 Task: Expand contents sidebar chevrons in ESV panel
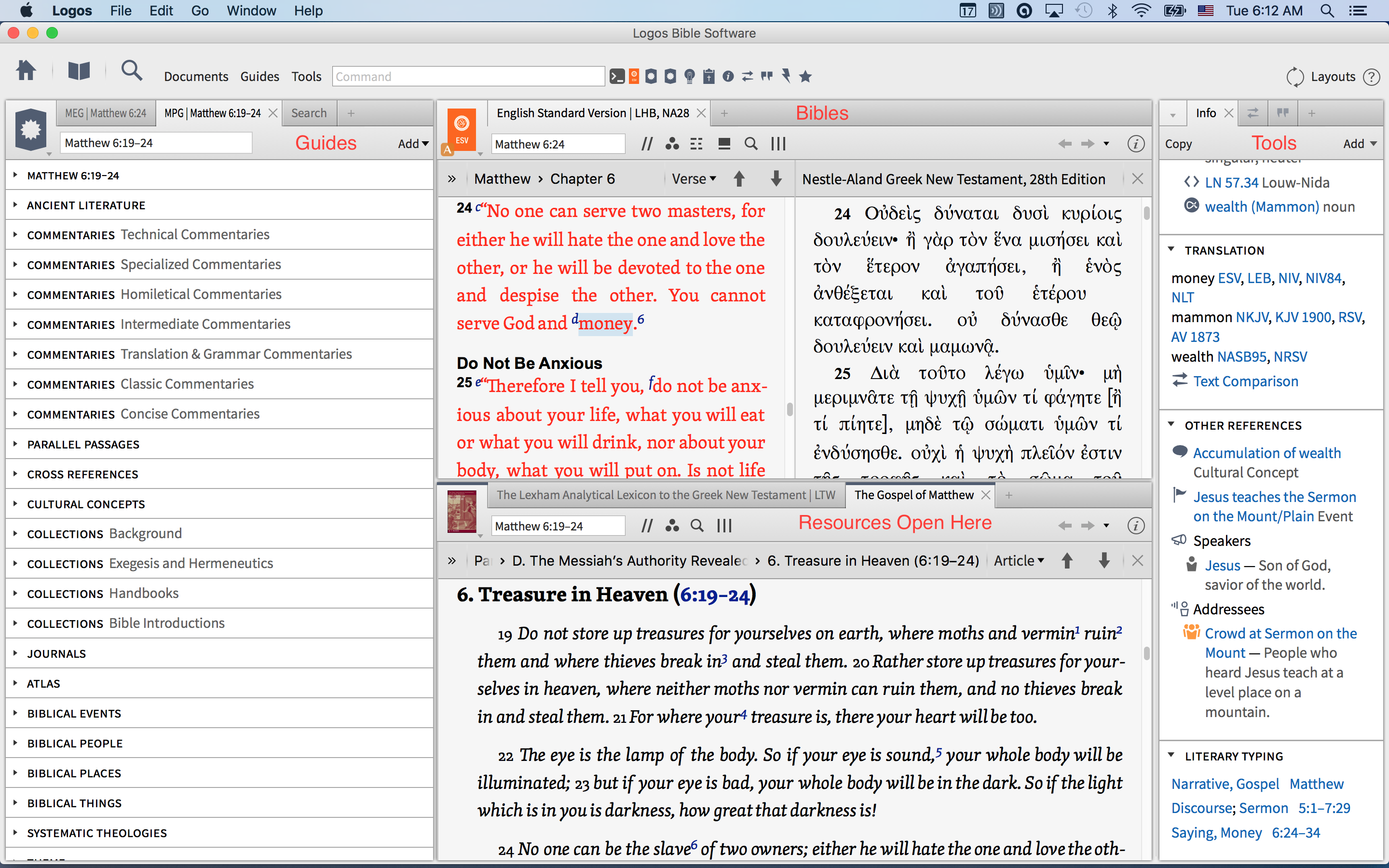[452, 179]
